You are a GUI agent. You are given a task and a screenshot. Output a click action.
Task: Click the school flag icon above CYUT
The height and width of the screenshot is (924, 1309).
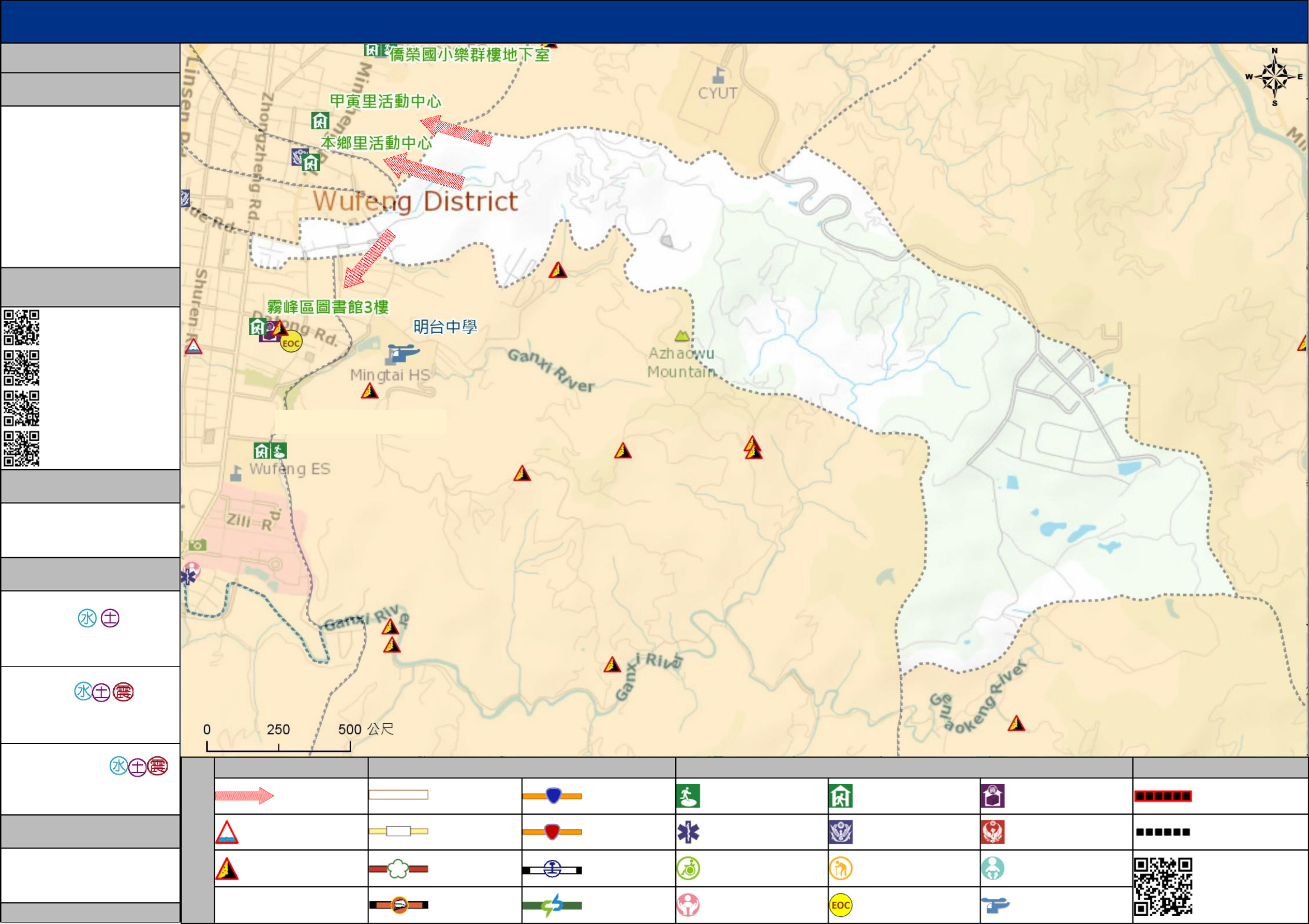coord(719,75)
